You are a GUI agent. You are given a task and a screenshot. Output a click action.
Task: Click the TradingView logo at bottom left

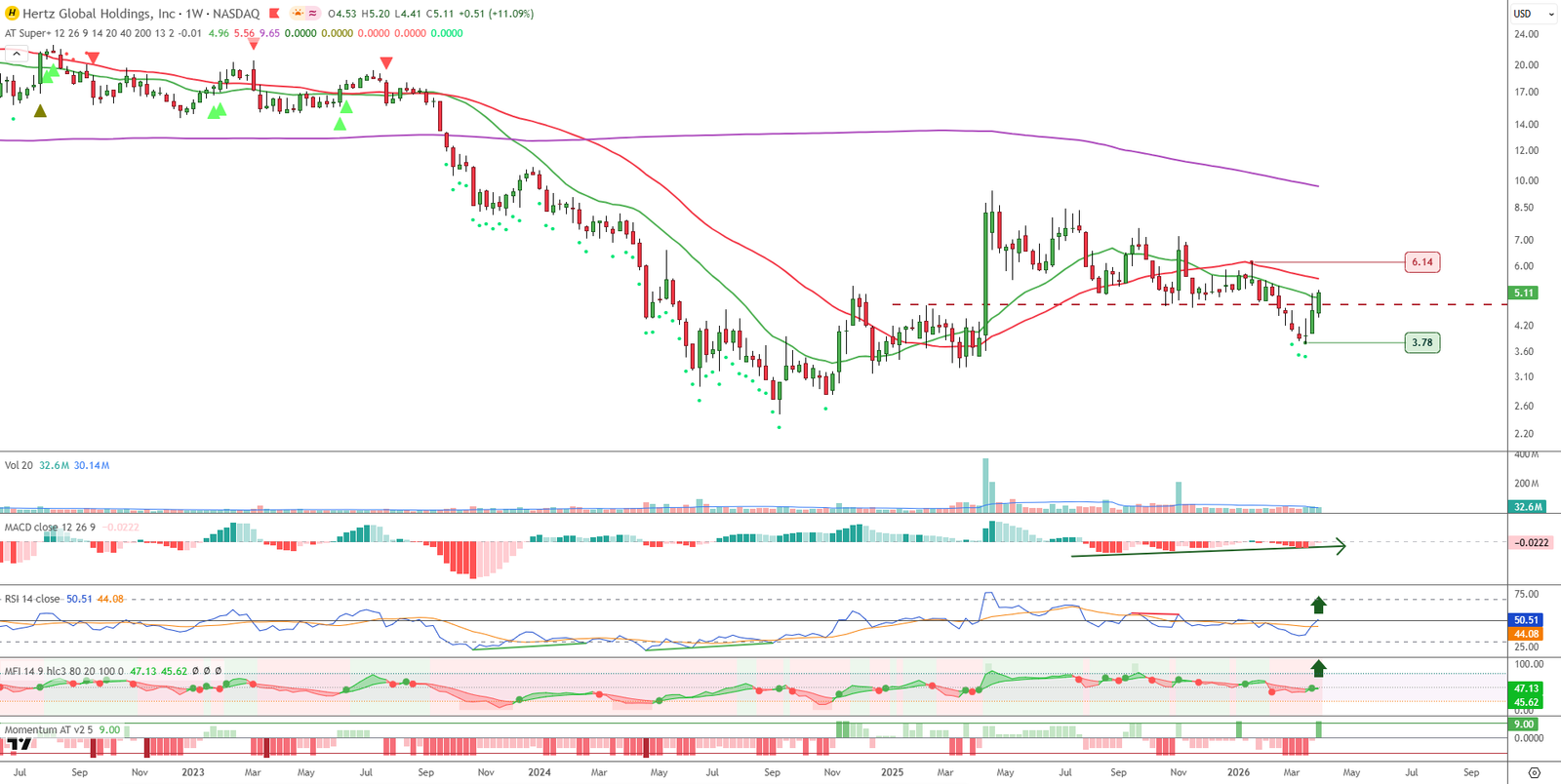(x=20, y=745)
